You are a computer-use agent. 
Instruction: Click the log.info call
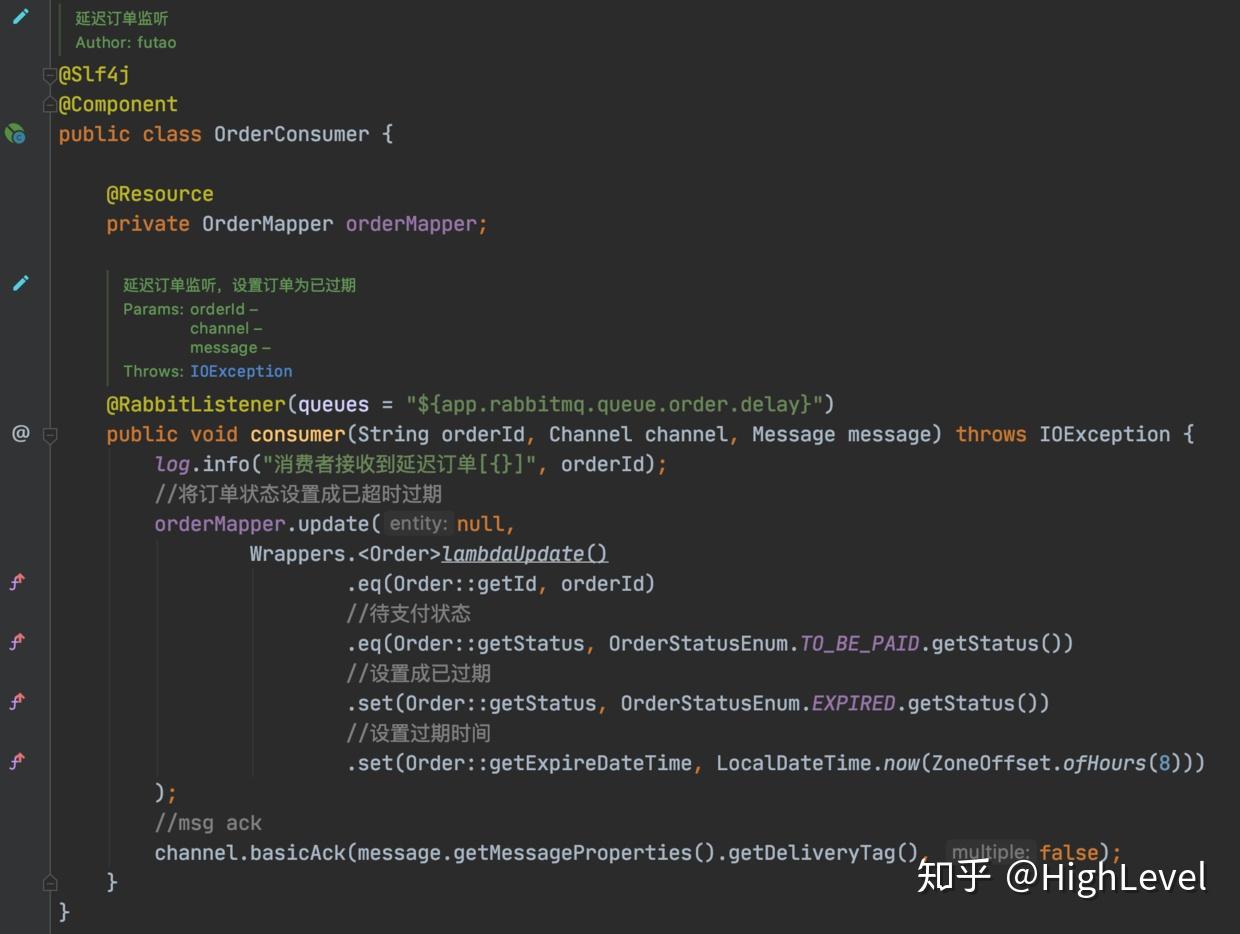(x=202, y=464)
